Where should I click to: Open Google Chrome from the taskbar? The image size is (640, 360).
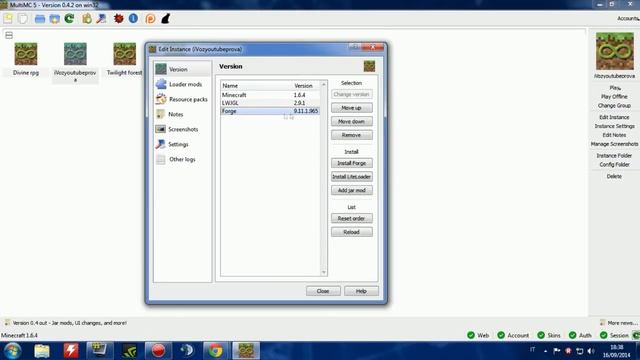coord(216,351)
